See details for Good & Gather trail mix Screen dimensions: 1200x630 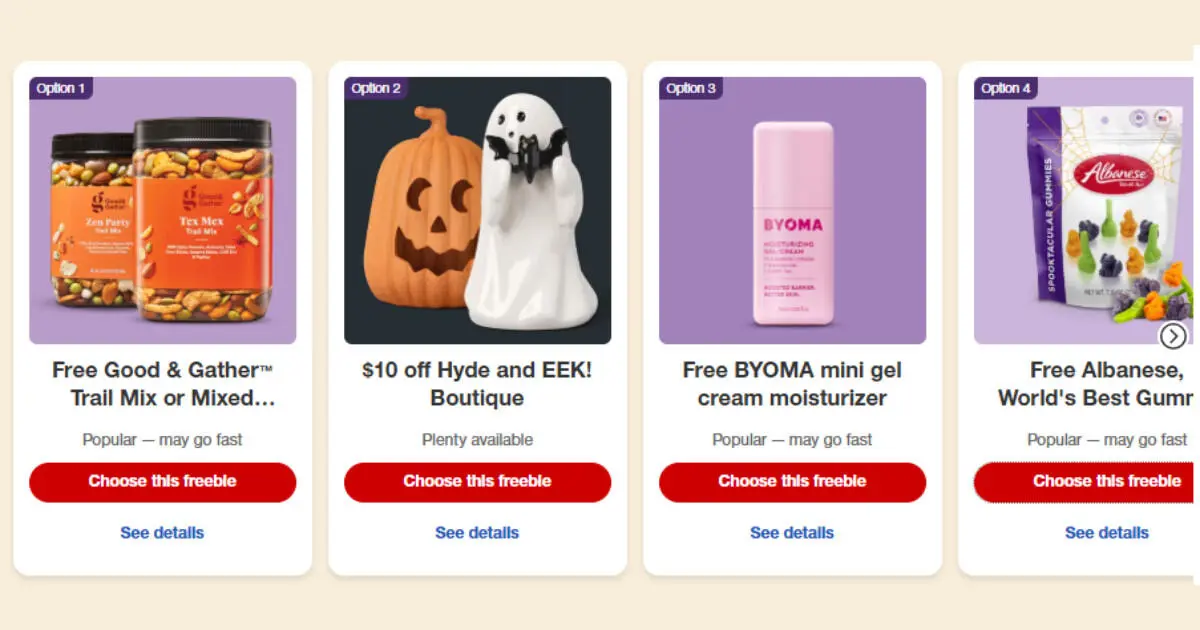pos(162,533)
